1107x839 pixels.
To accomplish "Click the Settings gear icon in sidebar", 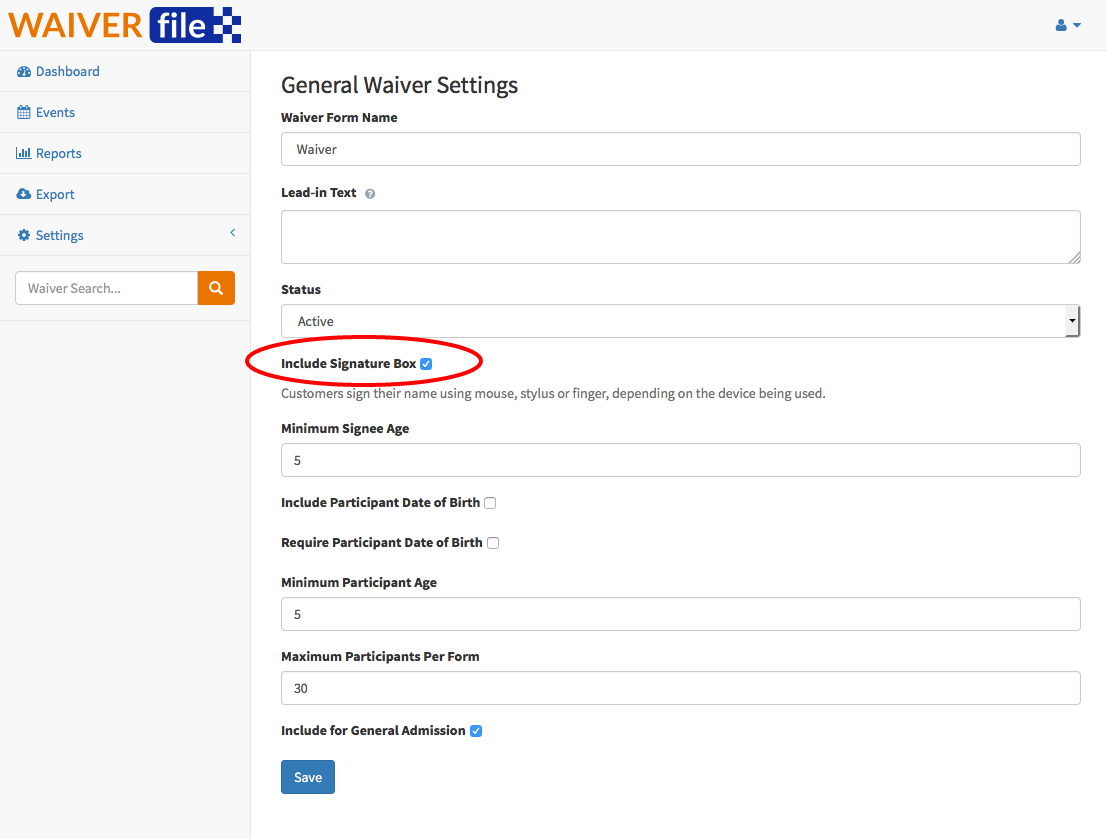I will tap(22, 235).
